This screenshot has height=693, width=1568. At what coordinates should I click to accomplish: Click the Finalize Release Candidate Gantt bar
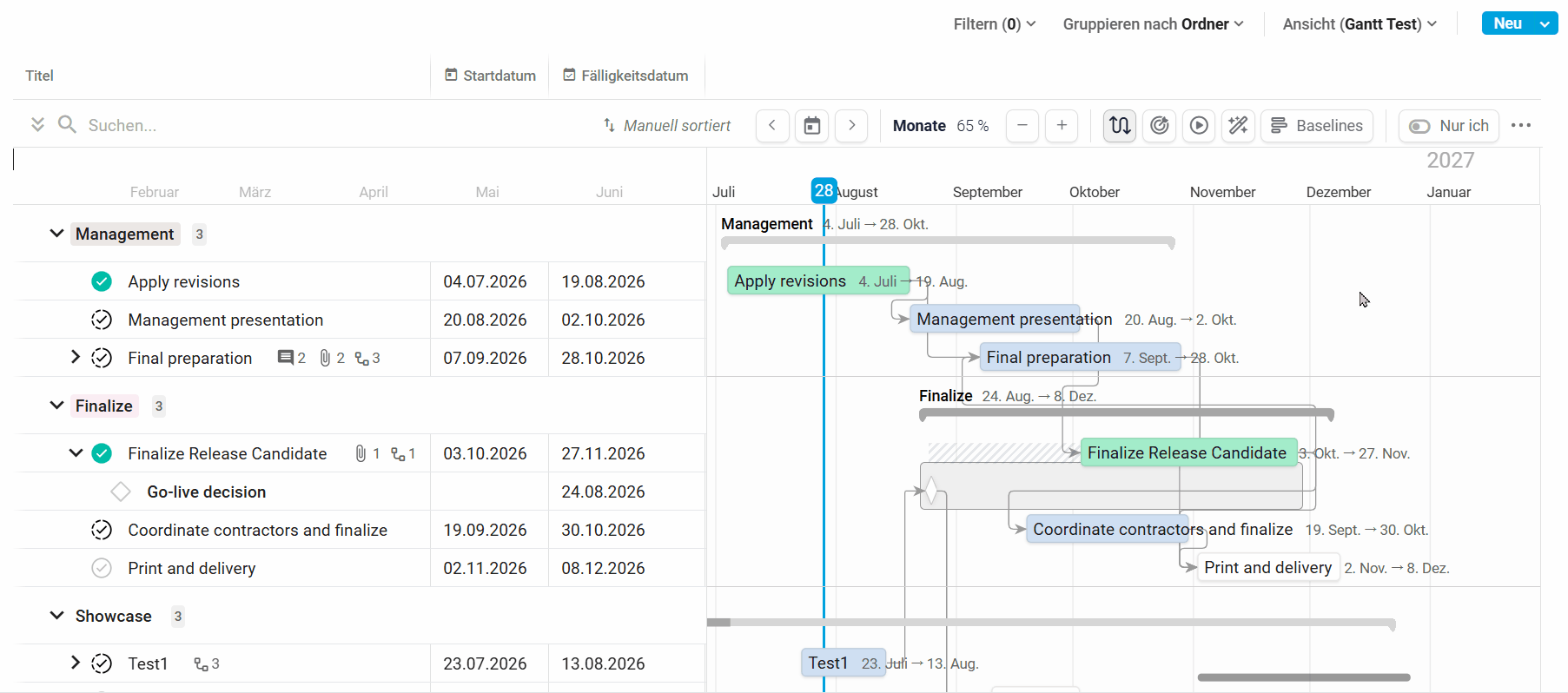[1189, 452]
